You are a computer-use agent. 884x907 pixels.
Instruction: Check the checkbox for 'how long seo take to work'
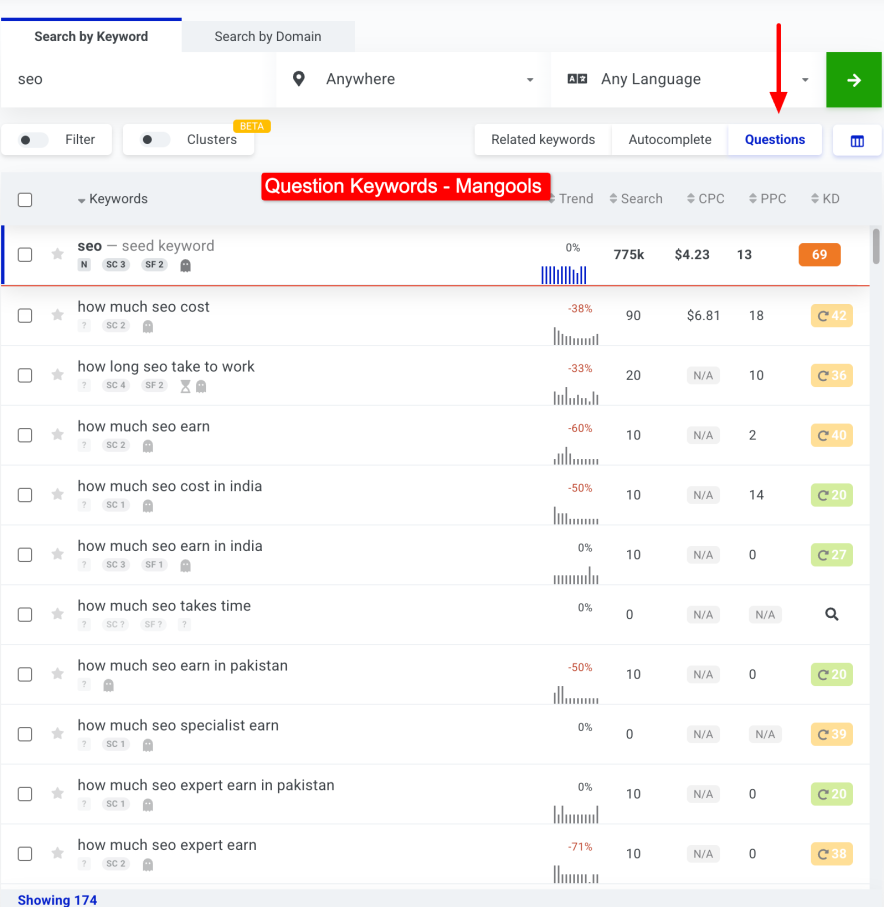click(x=25, y=375)
